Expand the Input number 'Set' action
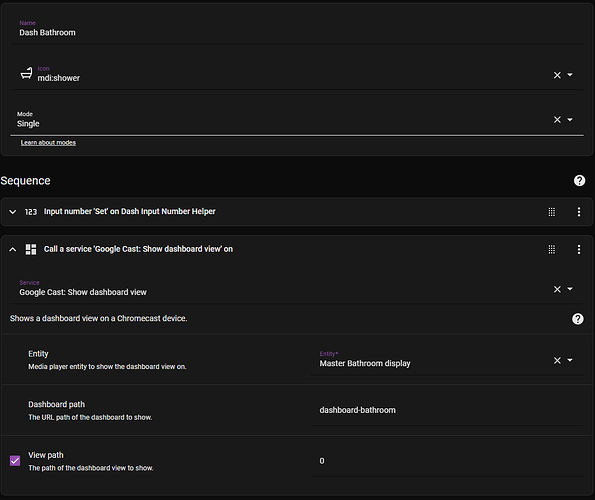 13,212
